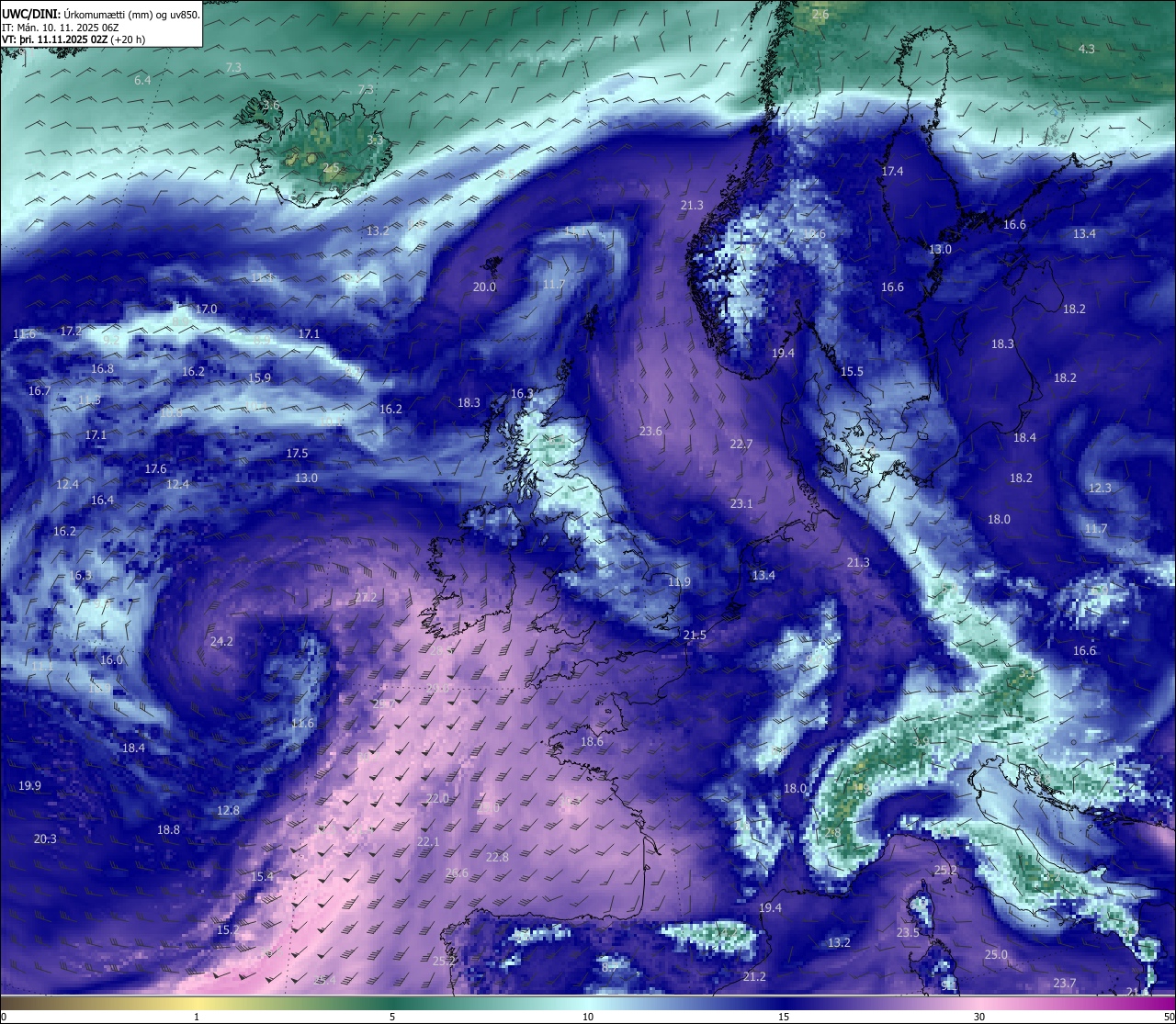Click the 21.2 value on the map
The width and height of the screenshot is (1176, 1024).
754,977
